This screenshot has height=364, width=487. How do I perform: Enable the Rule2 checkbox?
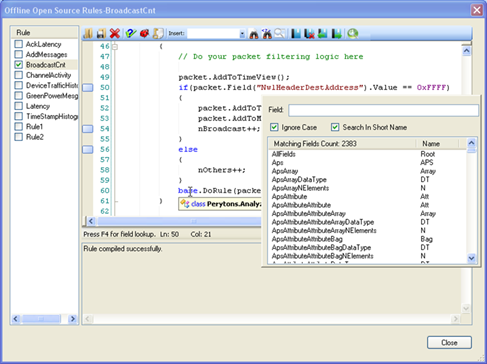19,137
